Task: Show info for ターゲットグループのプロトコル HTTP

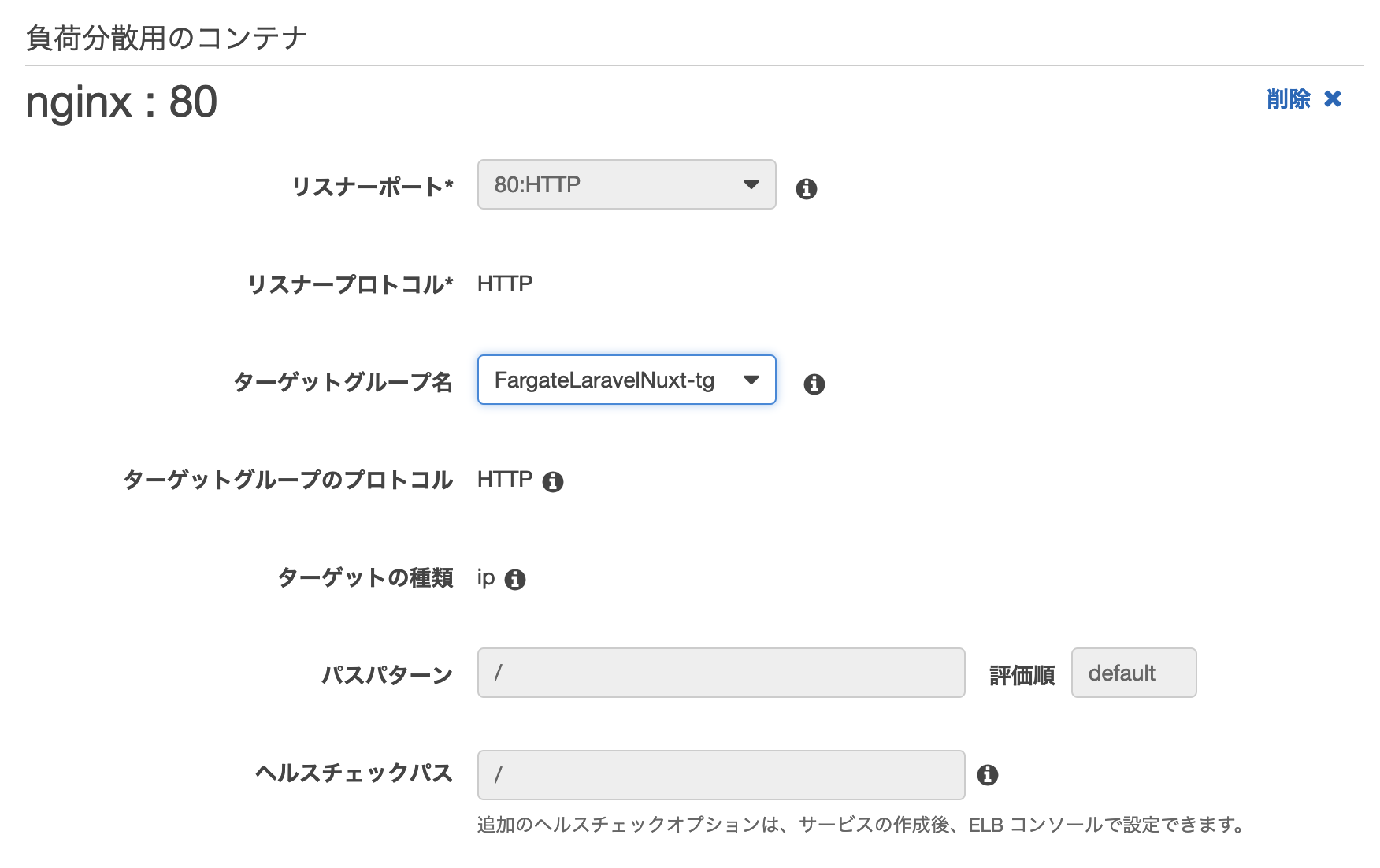Action: click(x=553, y=482)
